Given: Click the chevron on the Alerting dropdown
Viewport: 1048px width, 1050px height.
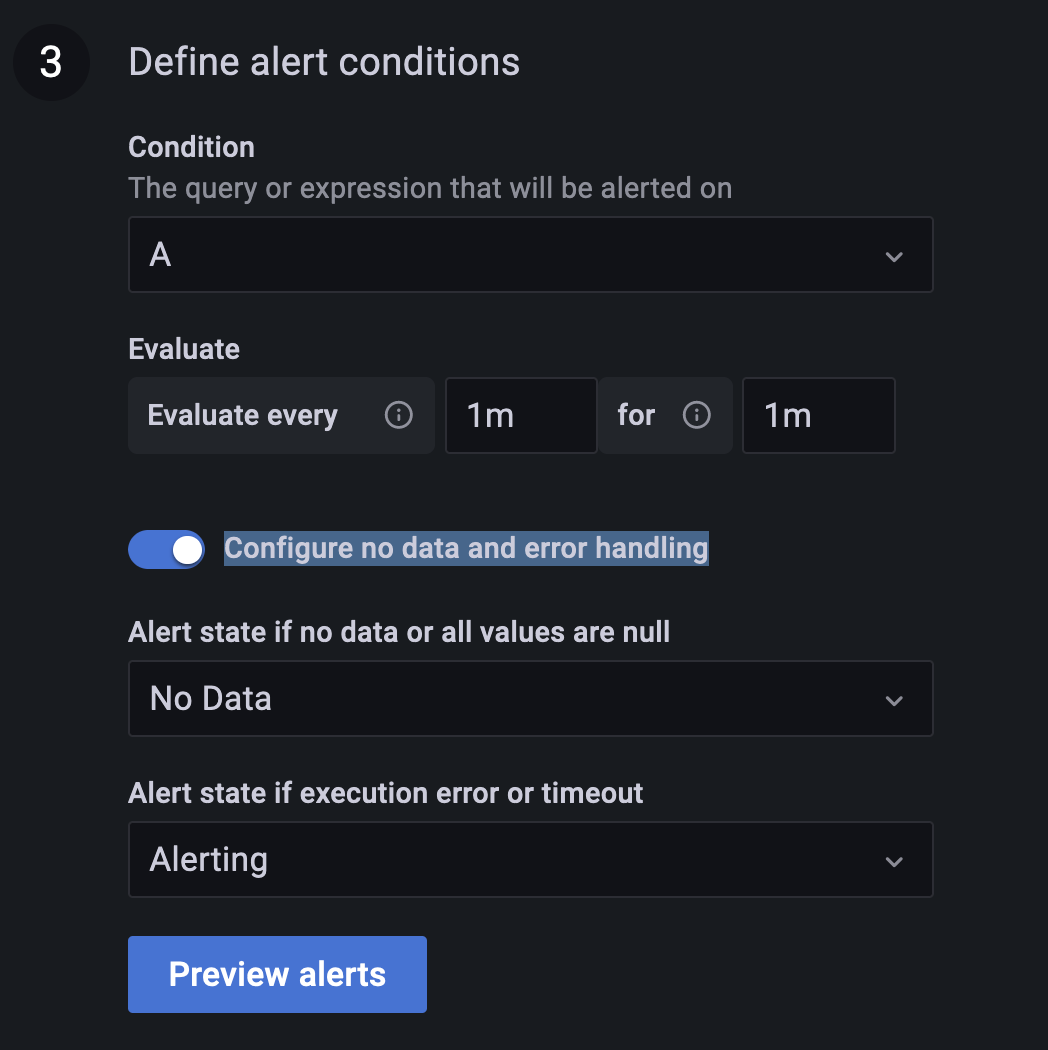Looking at the screenshot, I should pyautogui.click(x=893, y=859).
